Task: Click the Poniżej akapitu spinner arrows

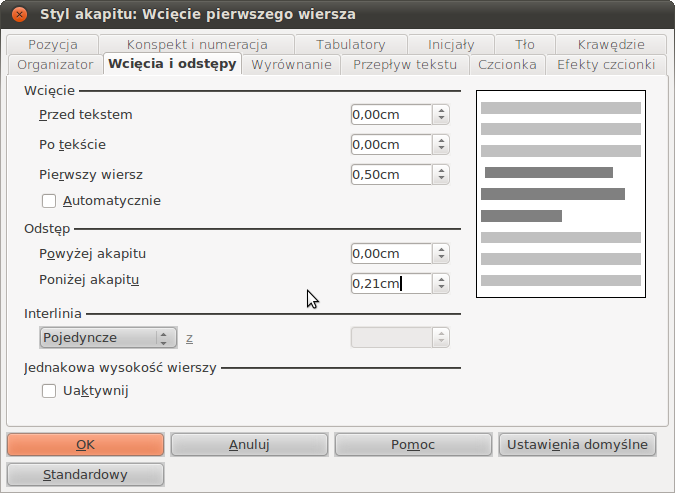Action: 441,284
